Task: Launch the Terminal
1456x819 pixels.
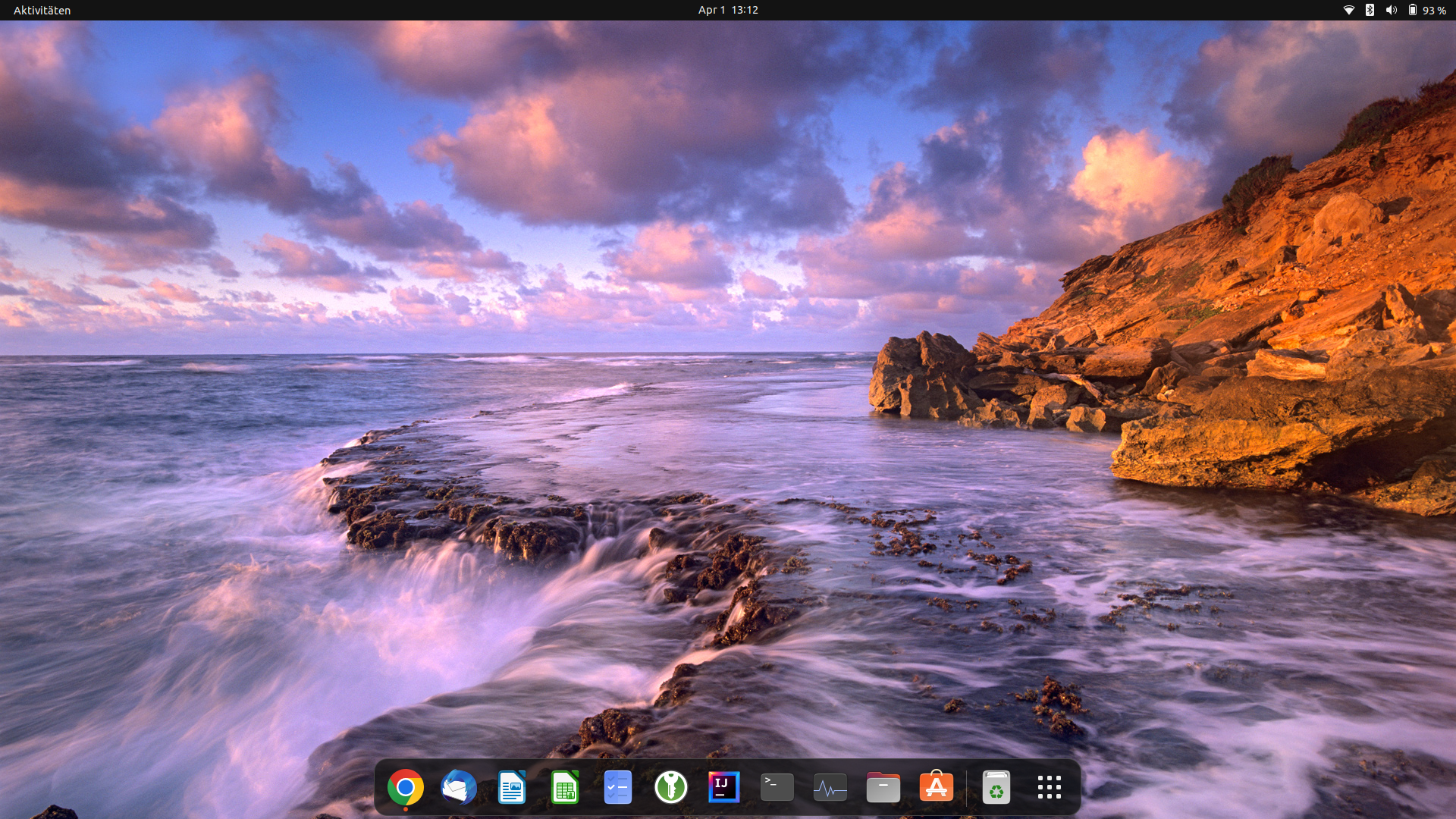Action: [777, 787]
